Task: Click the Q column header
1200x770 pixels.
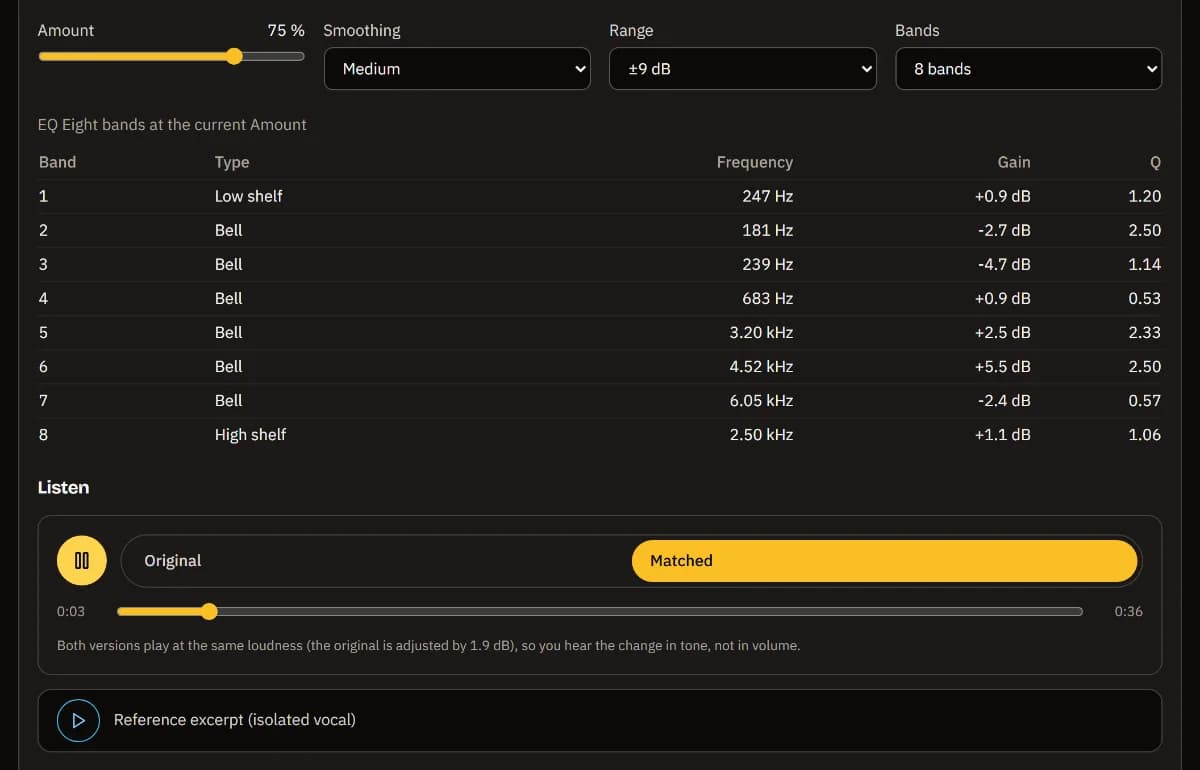Action: coord(1155,162)
